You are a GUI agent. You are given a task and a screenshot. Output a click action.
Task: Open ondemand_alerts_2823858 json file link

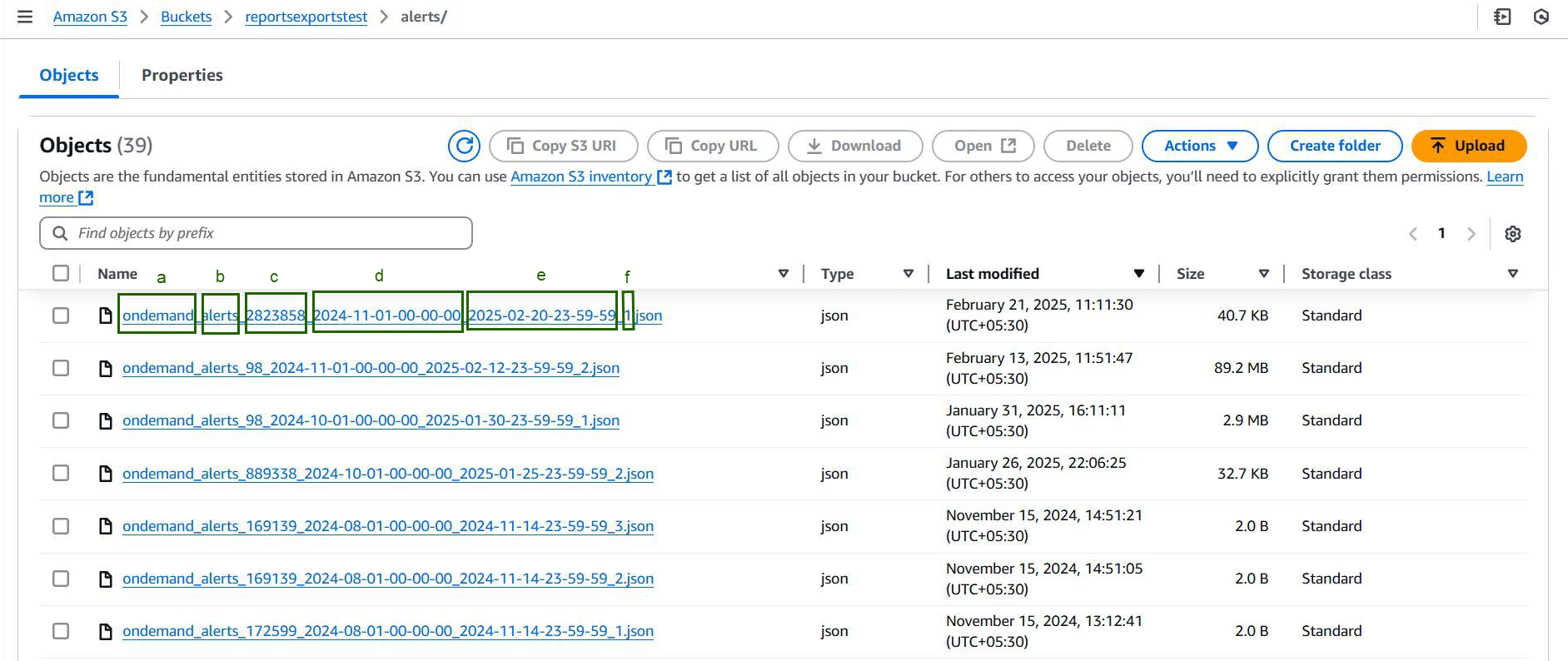click(x=392, y=316)
